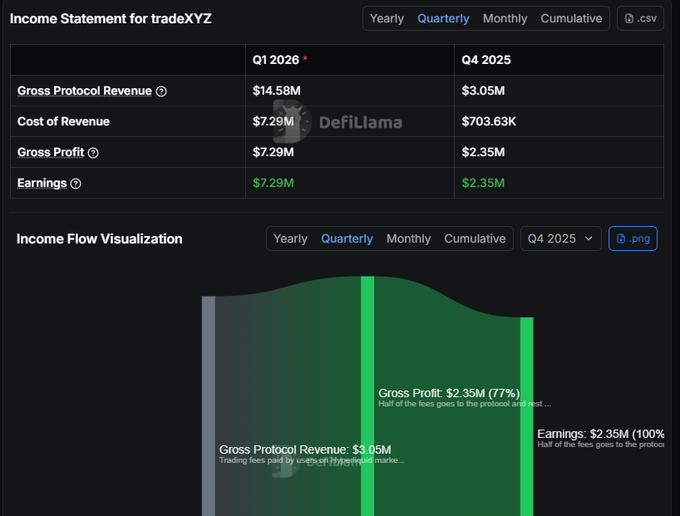Select Monthly in the Income Statement period toggle

tap(505, 18)
